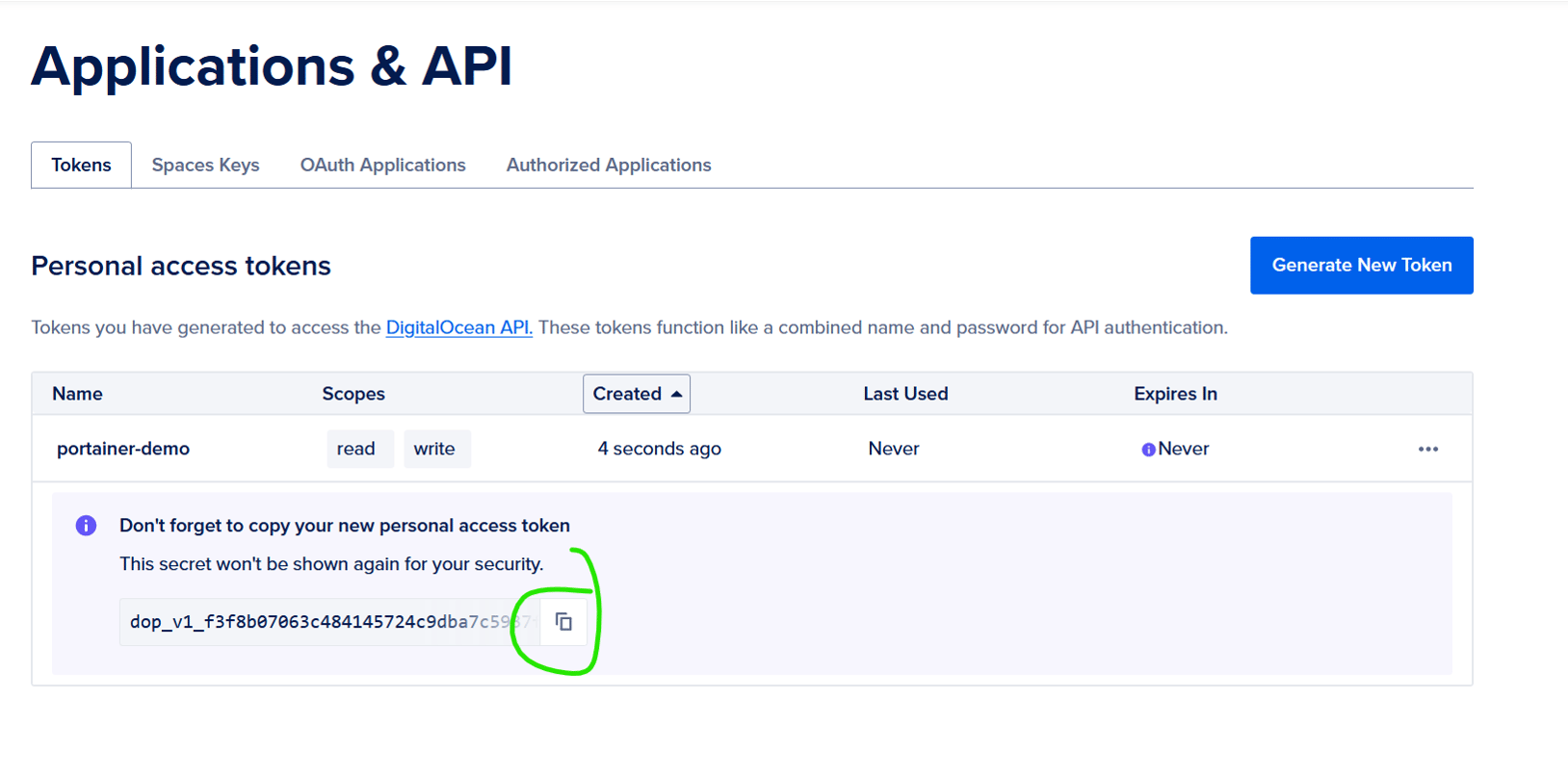Viewport: 1568px width, 776px height.
Task: Click the Generate New Token button
Action: [x=1361, y=265]
